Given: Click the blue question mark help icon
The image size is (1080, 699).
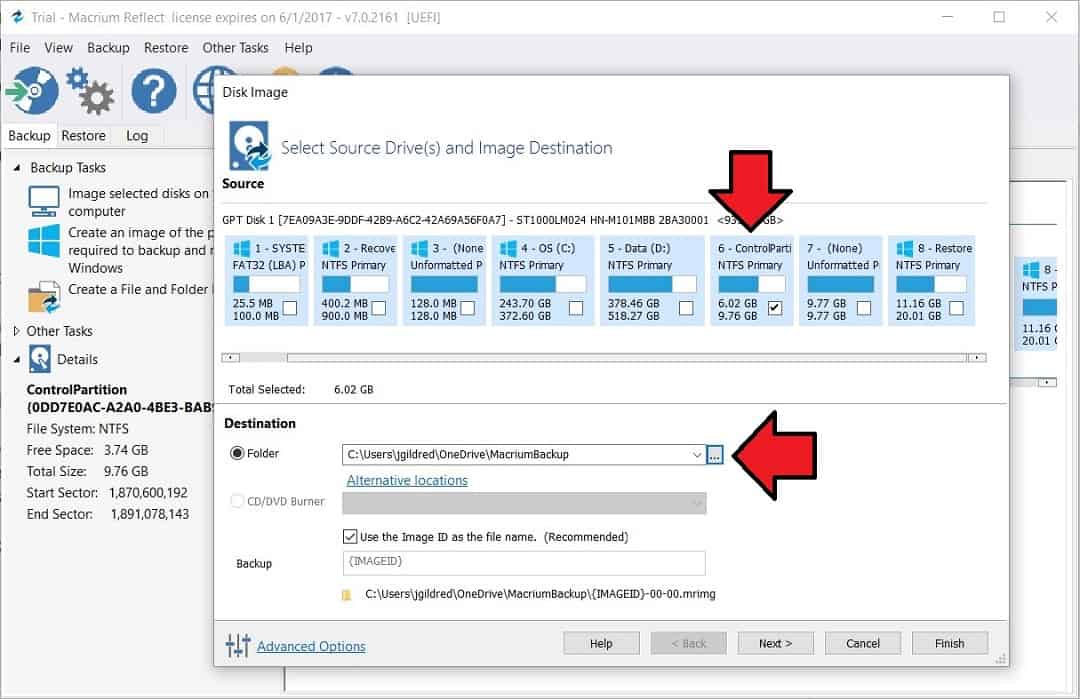Looking at the screenshot, I should 154,90.
